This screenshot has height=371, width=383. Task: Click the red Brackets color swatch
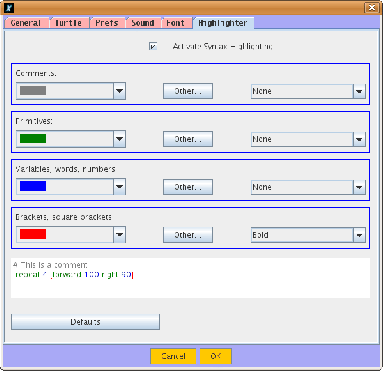33,234
